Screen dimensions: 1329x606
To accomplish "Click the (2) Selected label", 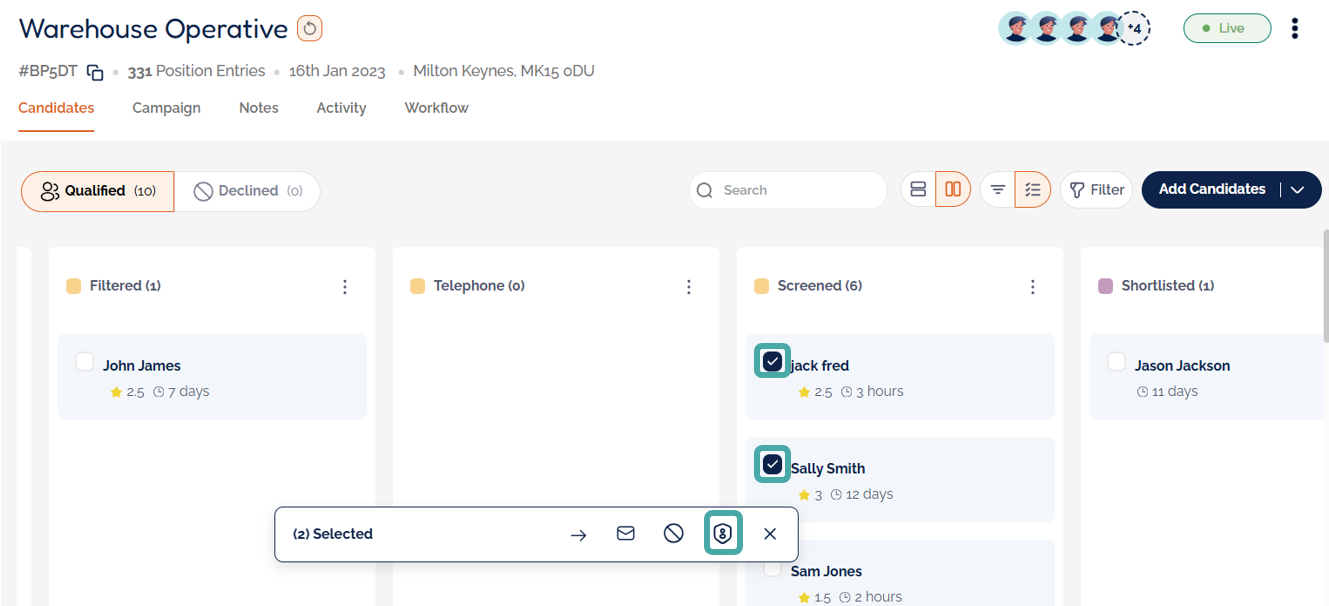I will click(x=333, y=534).
